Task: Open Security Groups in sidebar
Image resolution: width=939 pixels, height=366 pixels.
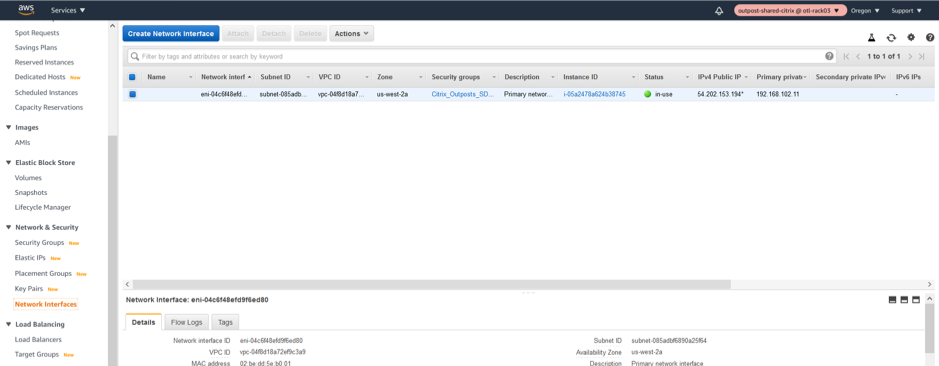Action: click(x=40, y=243)
